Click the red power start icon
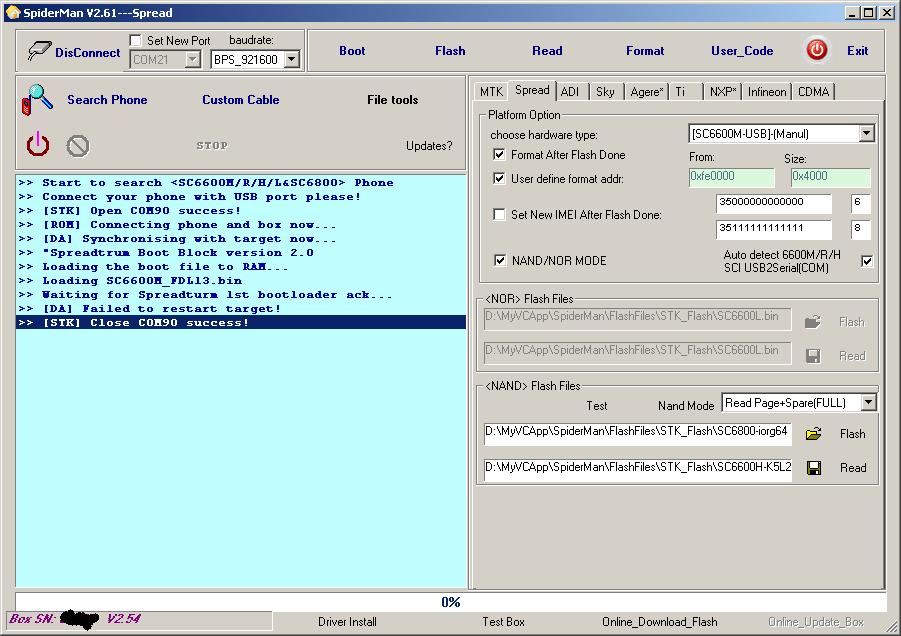This screenshot has width=901, height=636. pyautogui.click(x=38, y=144)
